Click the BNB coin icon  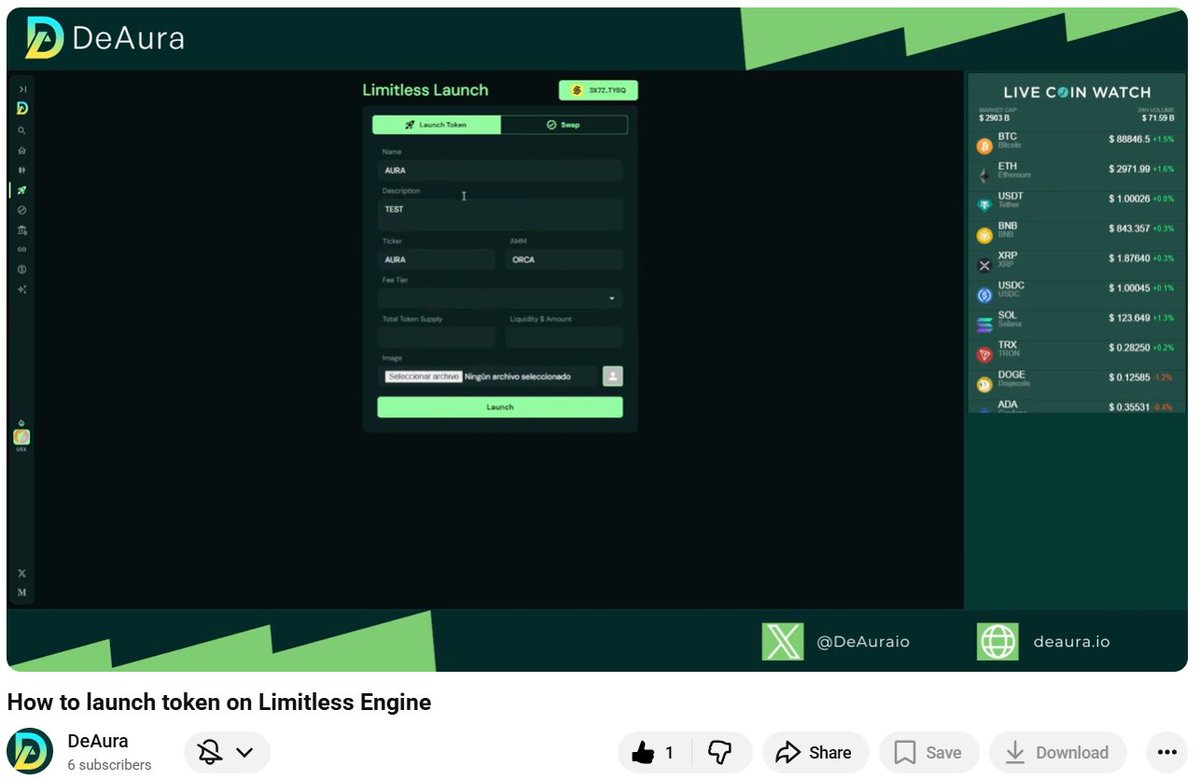984,235
